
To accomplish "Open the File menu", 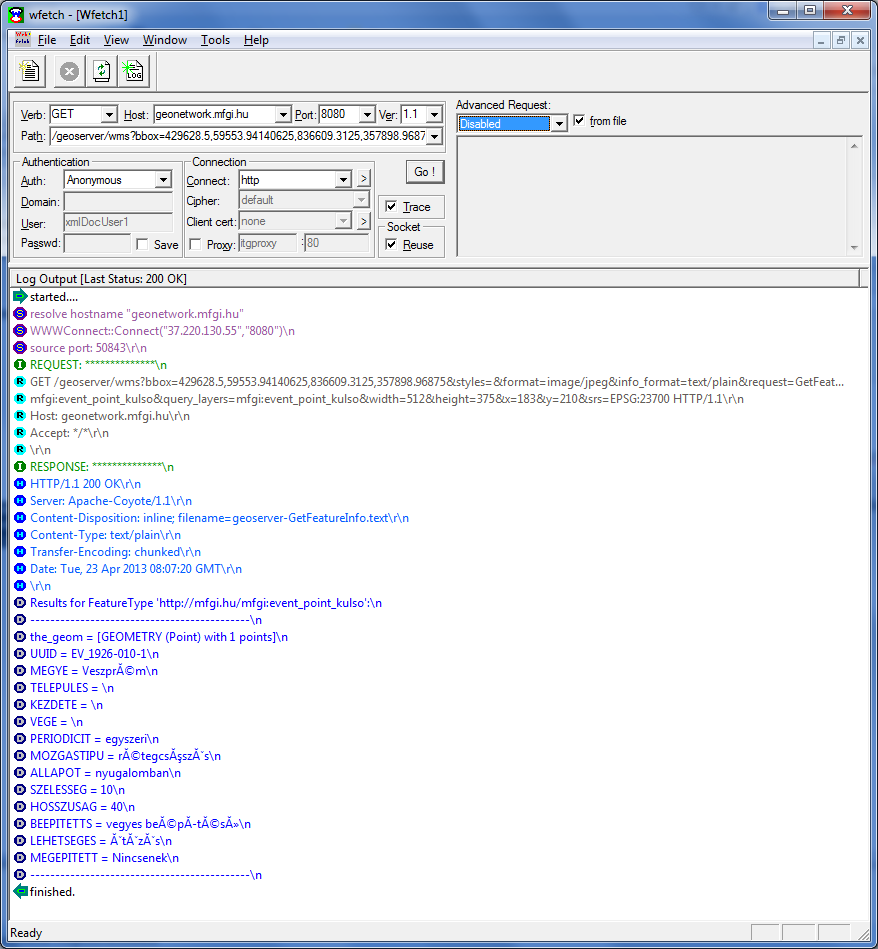I will (x=47, y=40).
